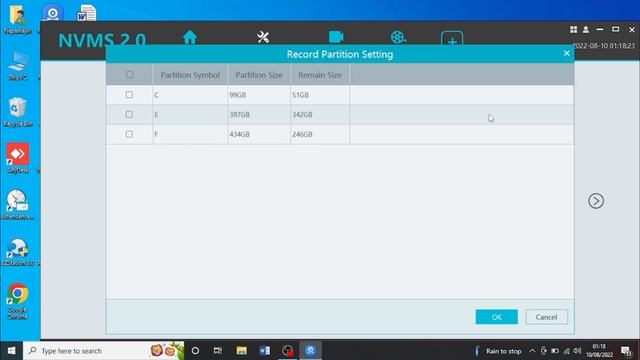This screenshot has height=360, width=640.
Task: Close the Record Partition Setting dialog
Action: pos(567,53)
